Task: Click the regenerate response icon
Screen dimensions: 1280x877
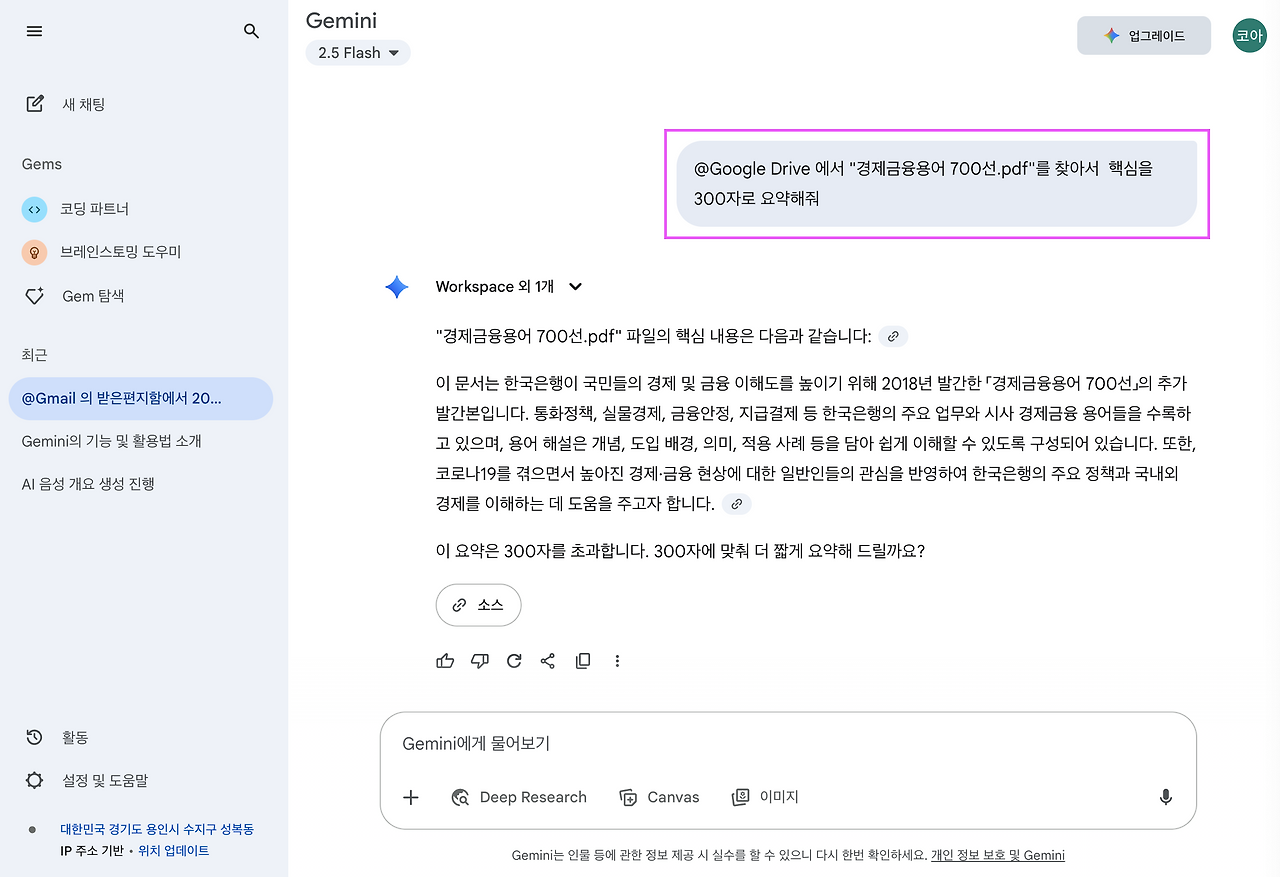Action: coord(514,661)
